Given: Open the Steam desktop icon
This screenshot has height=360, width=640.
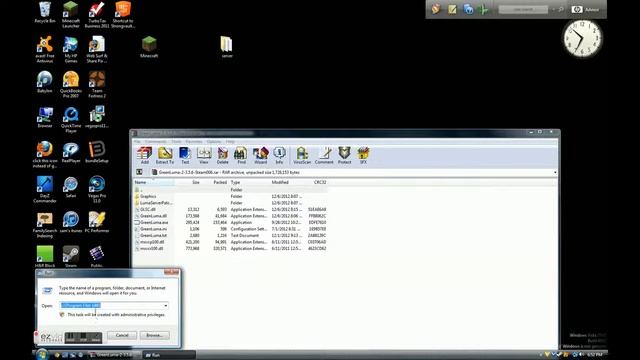Looking at the screenshot, I should click(71, 257).
